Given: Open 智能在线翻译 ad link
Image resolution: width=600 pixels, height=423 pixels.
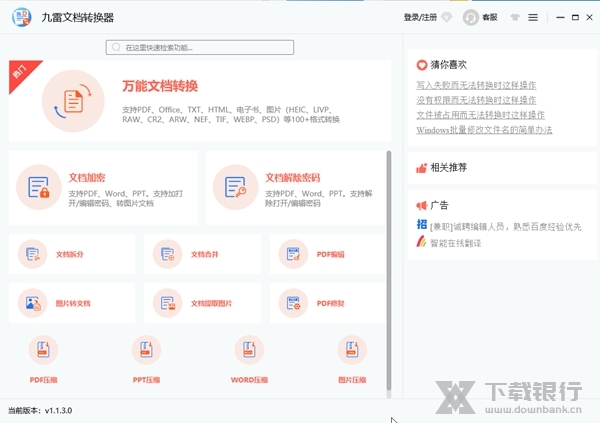Looking at the screenshot, I should coord(455,243).
